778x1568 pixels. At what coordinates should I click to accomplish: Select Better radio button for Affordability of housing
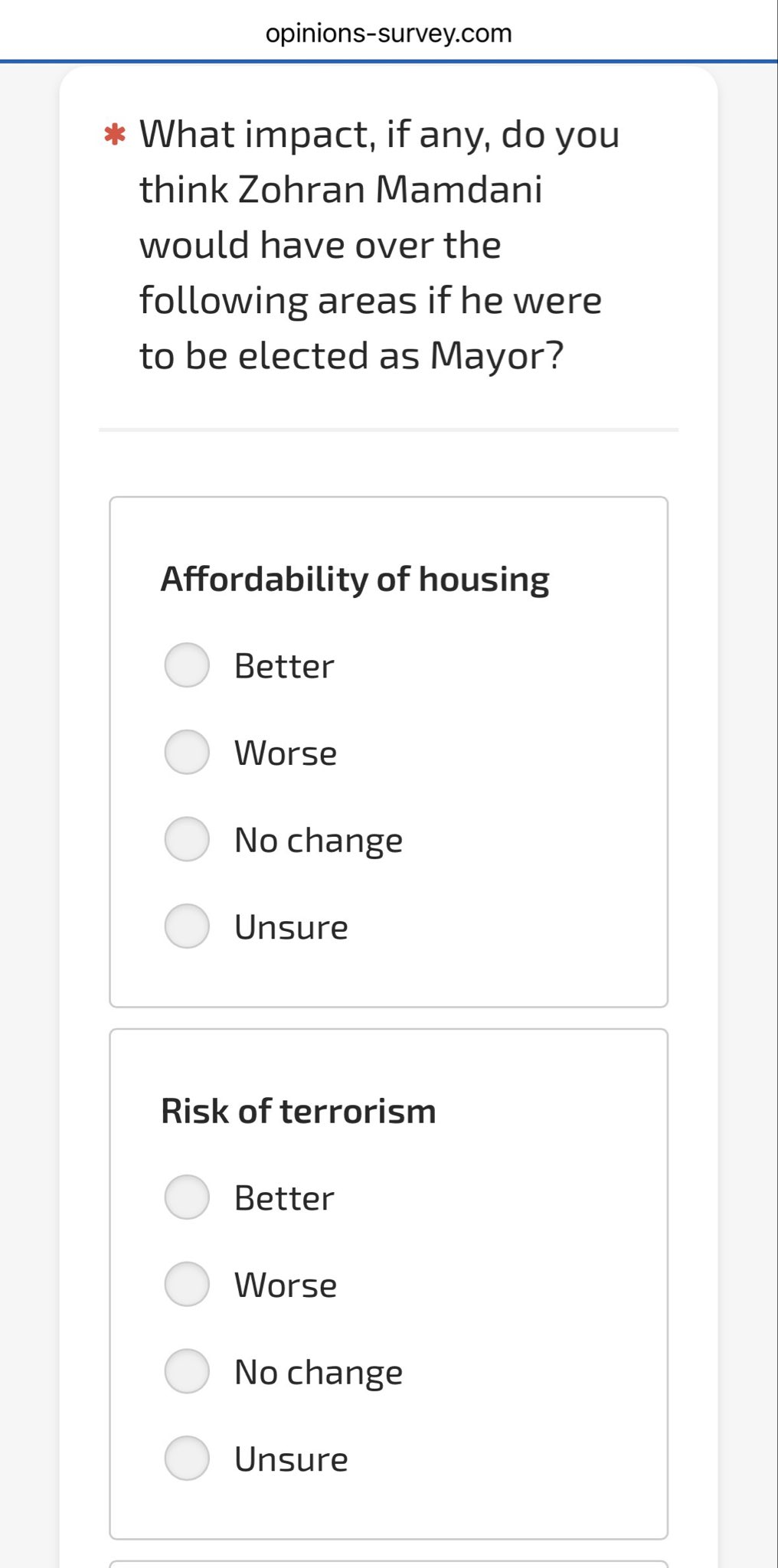click(187, 665)
